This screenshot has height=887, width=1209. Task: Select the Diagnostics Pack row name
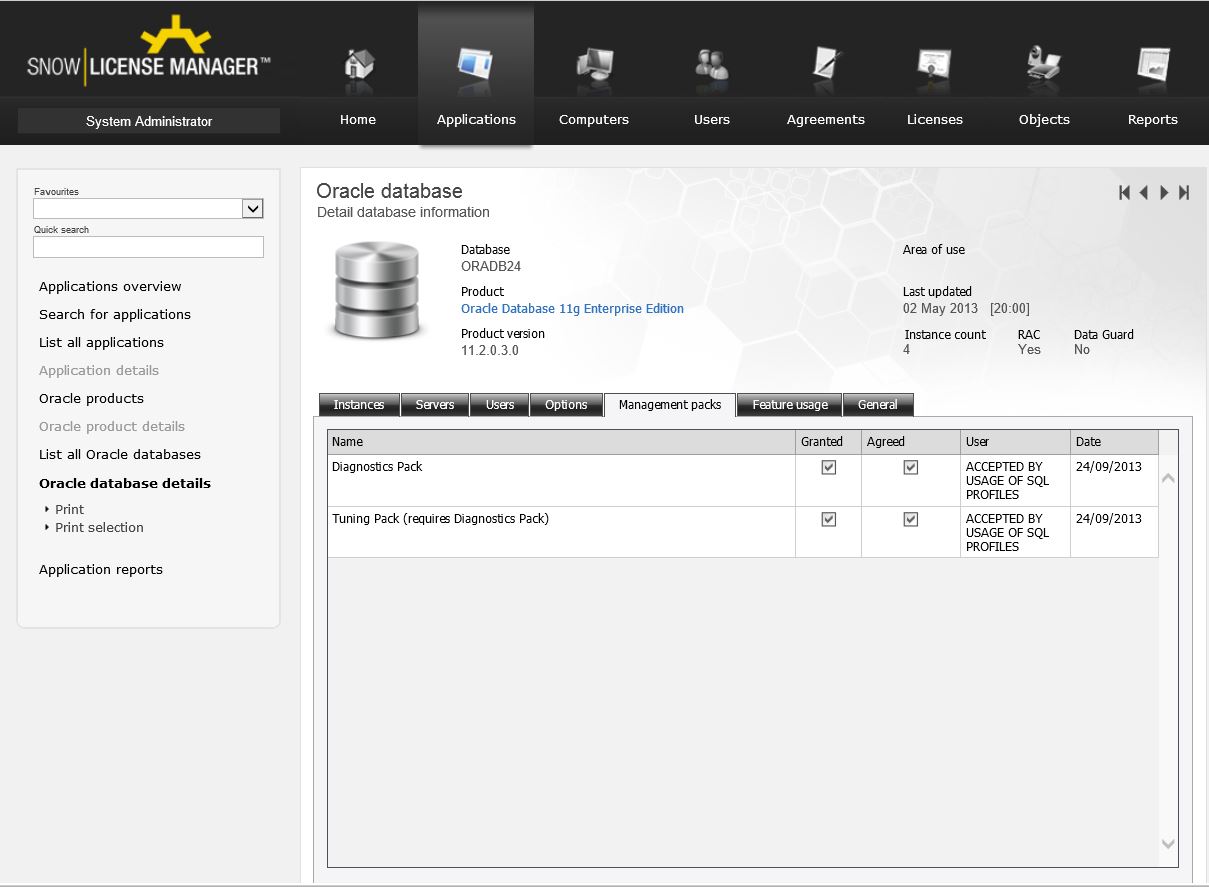click(x=377, y=467)
